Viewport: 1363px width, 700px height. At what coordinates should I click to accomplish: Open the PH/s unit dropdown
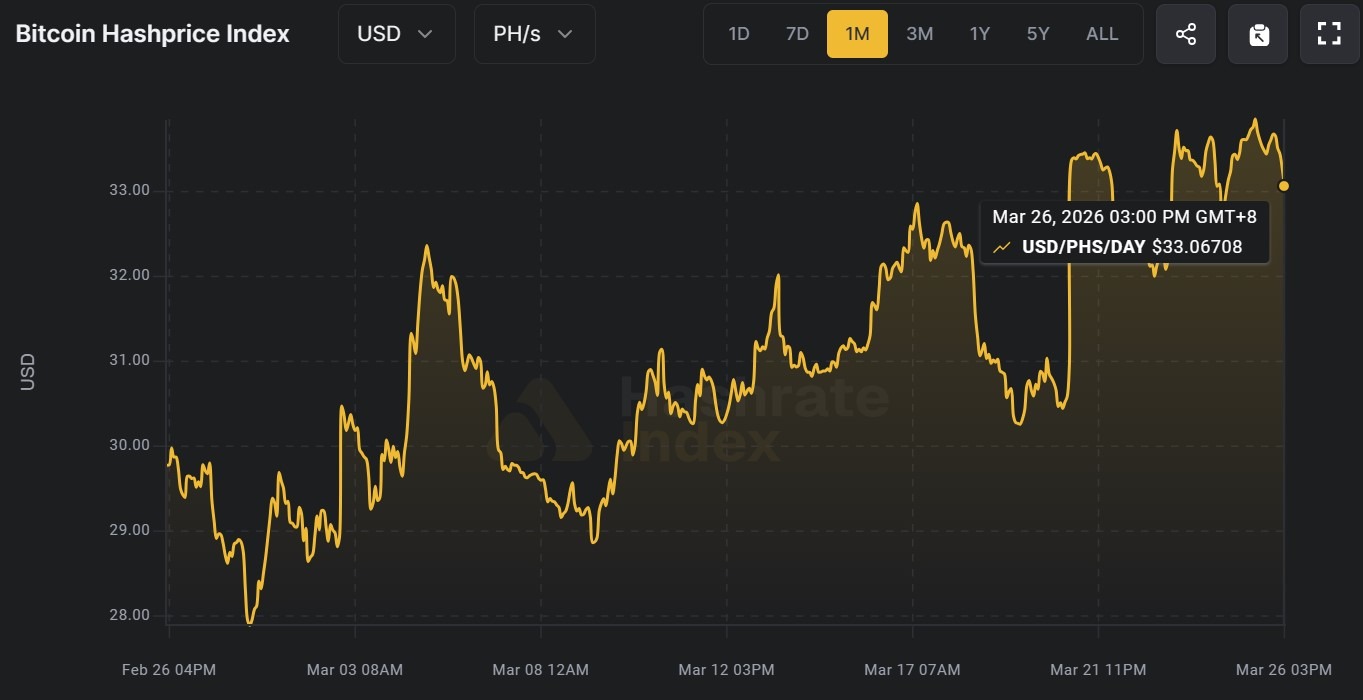(534, 33)
